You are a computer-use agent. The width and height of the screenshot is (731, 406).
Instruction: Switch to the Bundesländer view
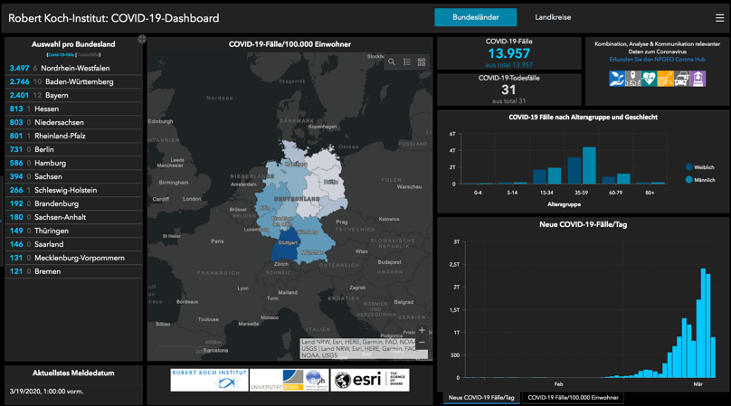coord(476,17)
